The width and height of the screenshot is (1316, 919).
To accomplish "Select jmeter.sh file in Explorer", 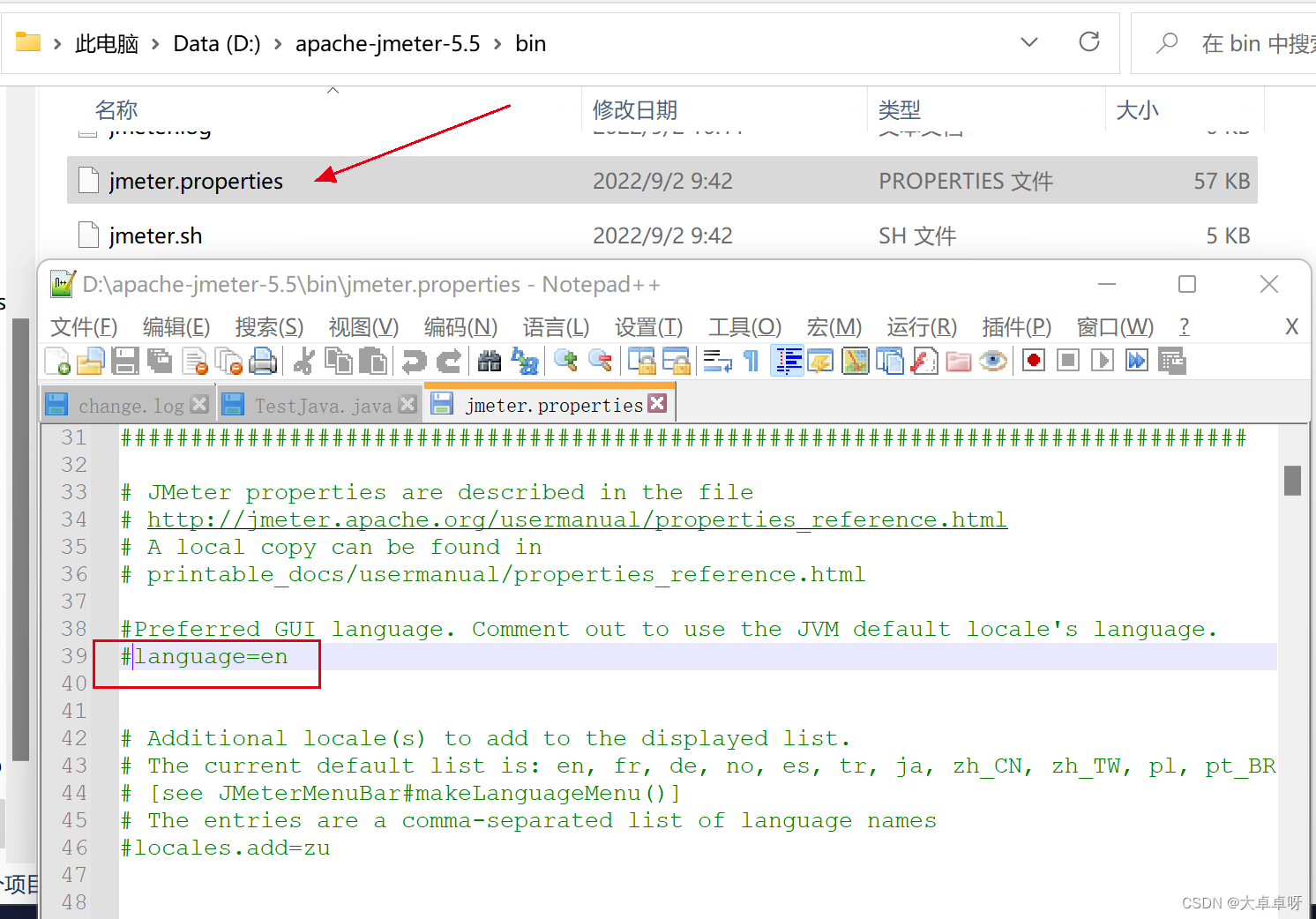I will tap(662, 235).
